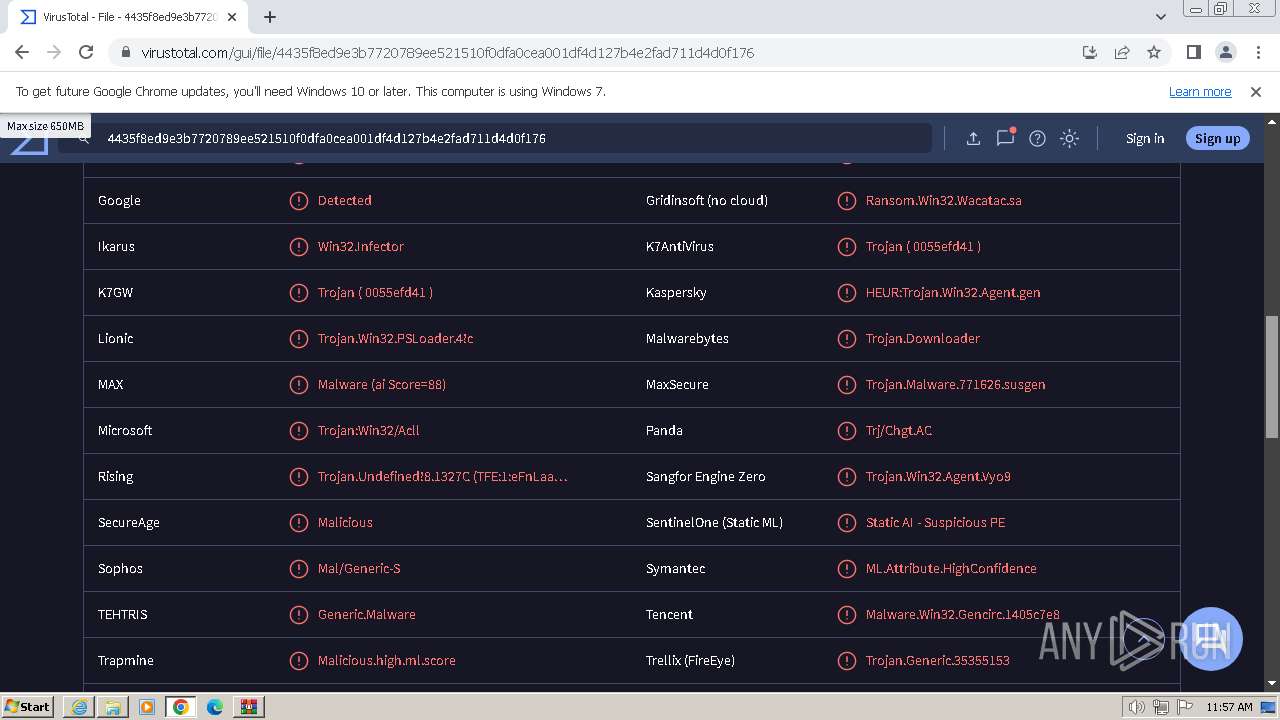Select the Trj/Chgt.AC result text
This screenshot has height=720, width=1280.
tap(899, 430)
